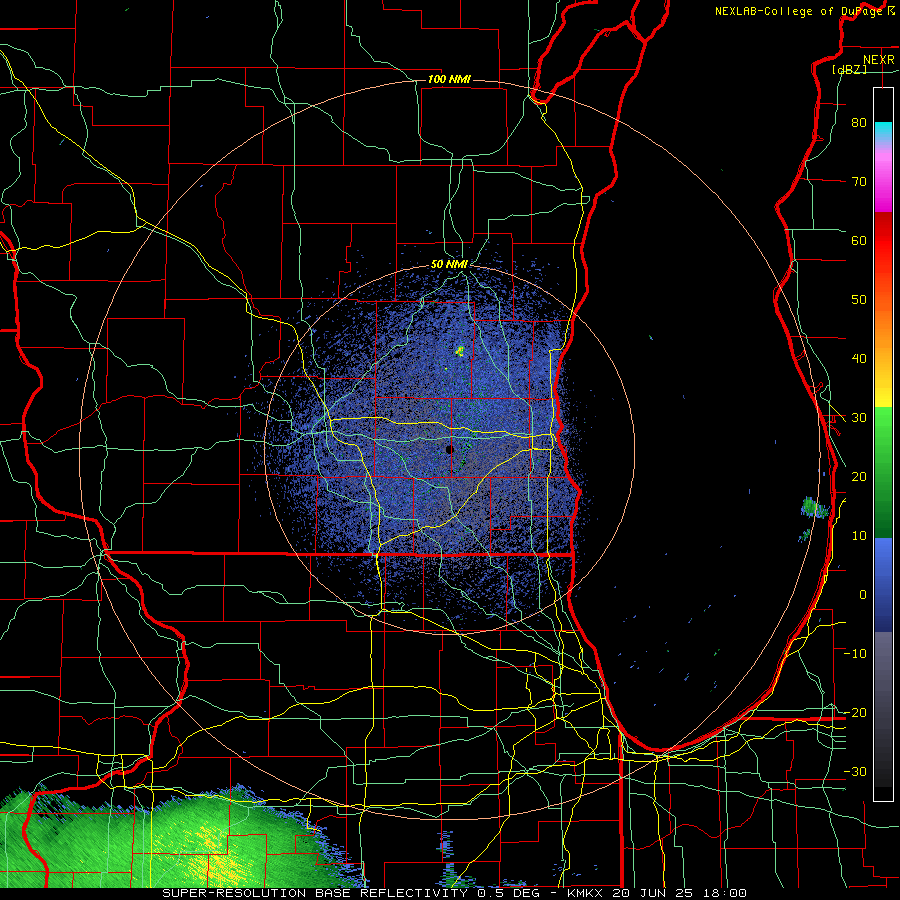The width and height of the screenshot is (900, 900).
Task: Click the 20 value on the dBZ scale
Action: [x=859, y=477]
